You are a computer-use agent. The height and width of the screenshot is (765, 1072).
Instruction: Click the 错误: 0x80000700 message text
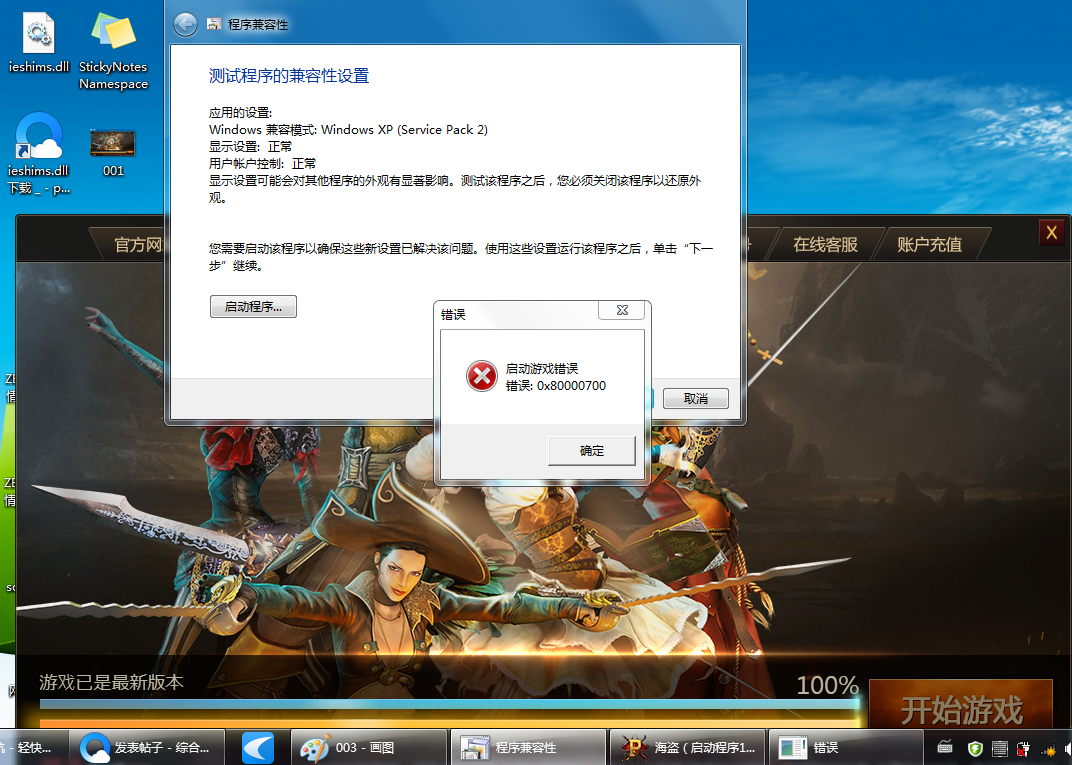(556, 386)
